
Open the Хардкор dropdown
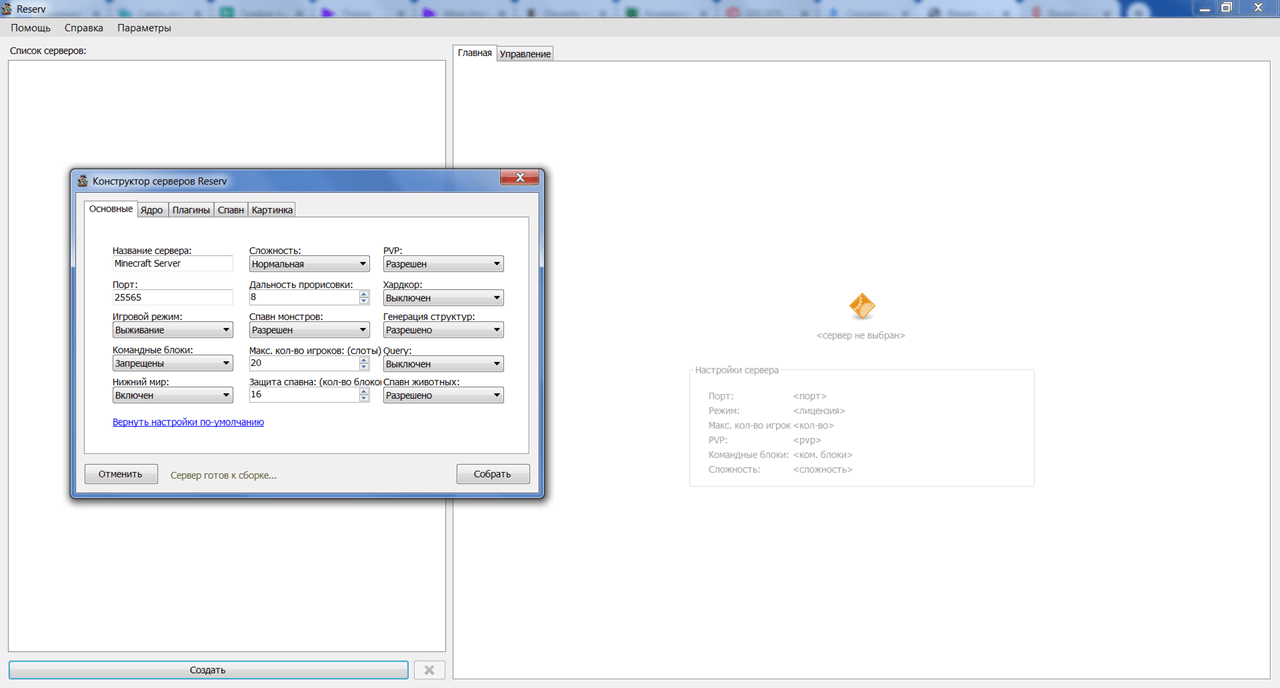(443, 298)
